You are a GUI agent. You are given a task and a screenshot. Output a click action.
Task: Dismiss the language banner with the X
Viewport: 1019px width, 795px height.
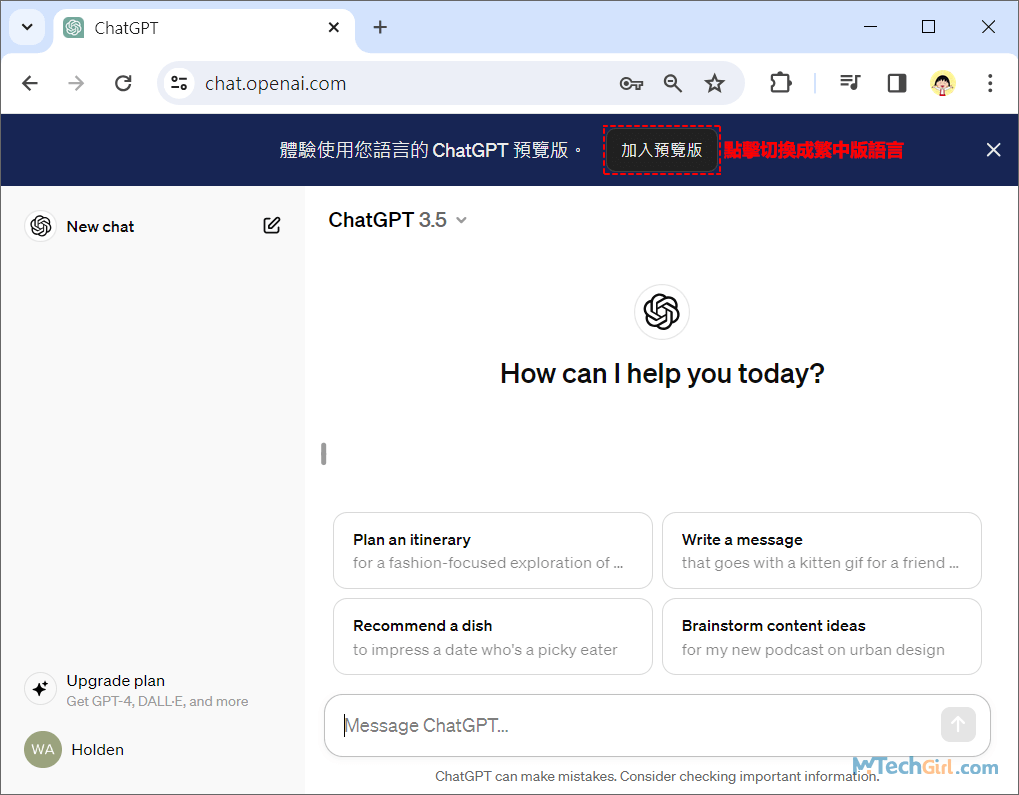992,149
